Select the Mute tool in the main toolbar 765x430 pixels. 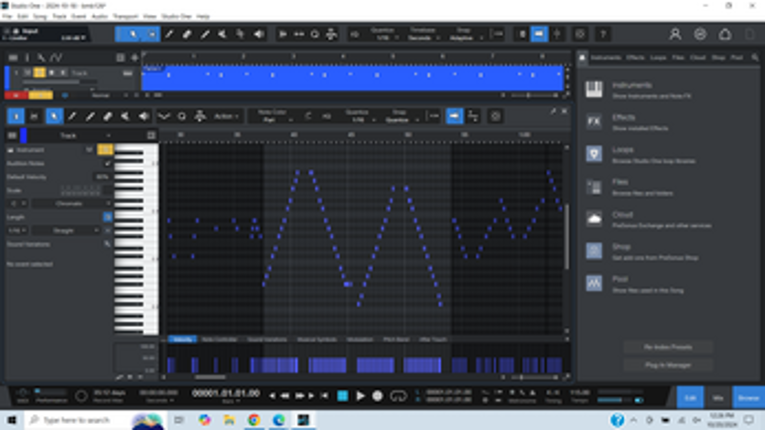(x=222, y=34)
